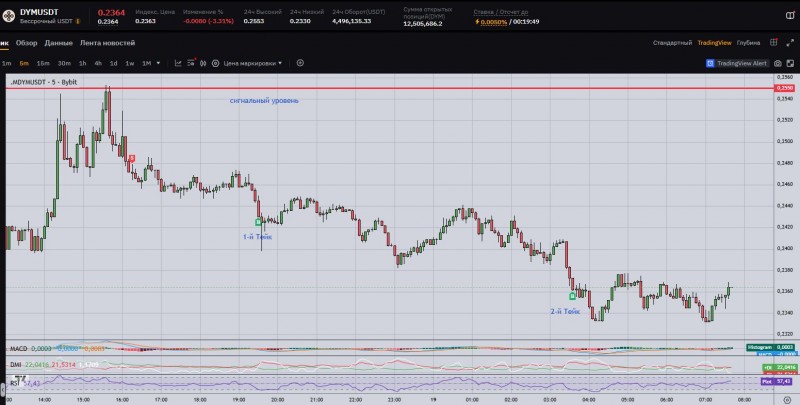Click the red signal level line

coord(390,88)
